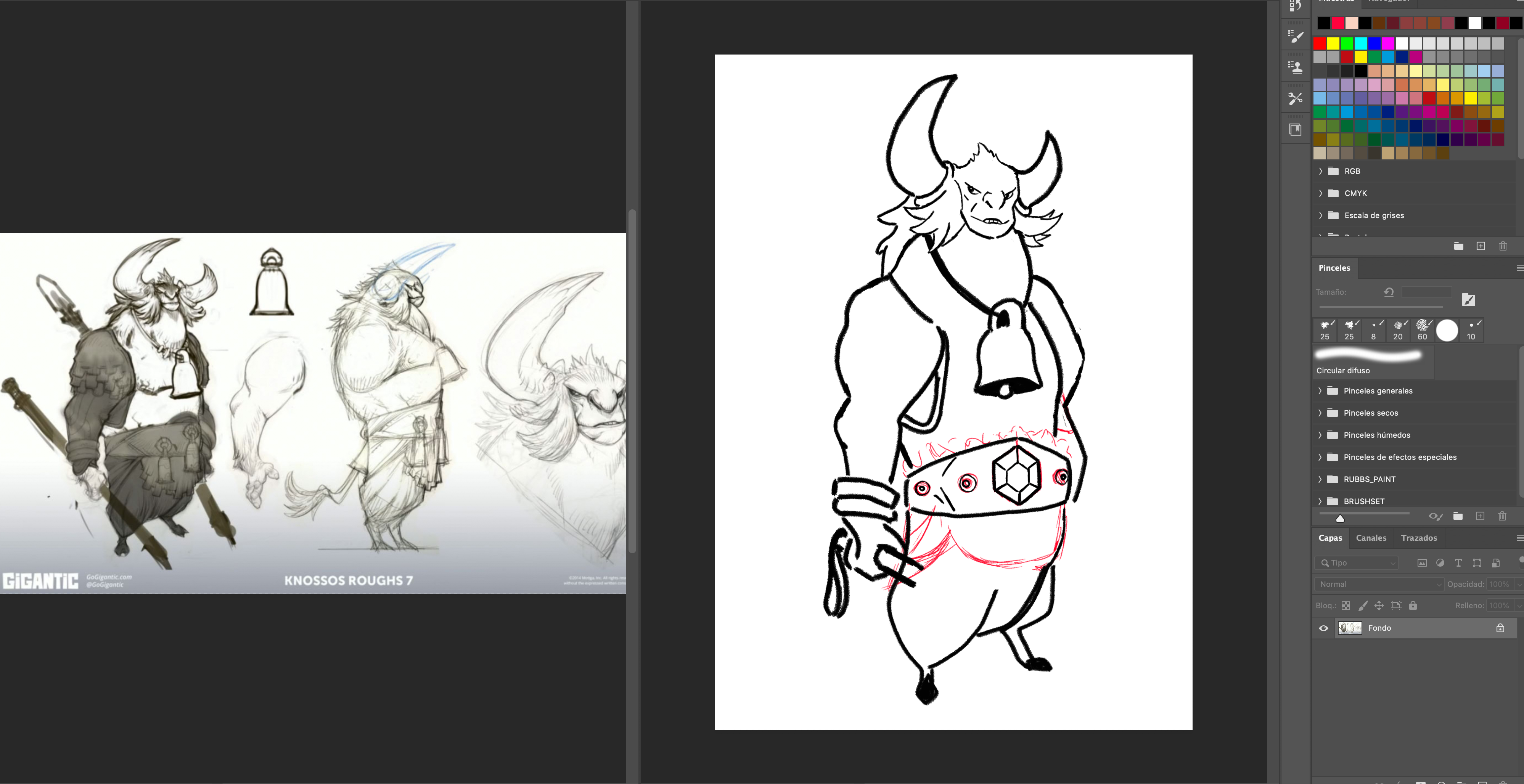Toggle filter for shape layers icon
Viewport: 1524px width, 784px height.
click(x=1477, y=563)
